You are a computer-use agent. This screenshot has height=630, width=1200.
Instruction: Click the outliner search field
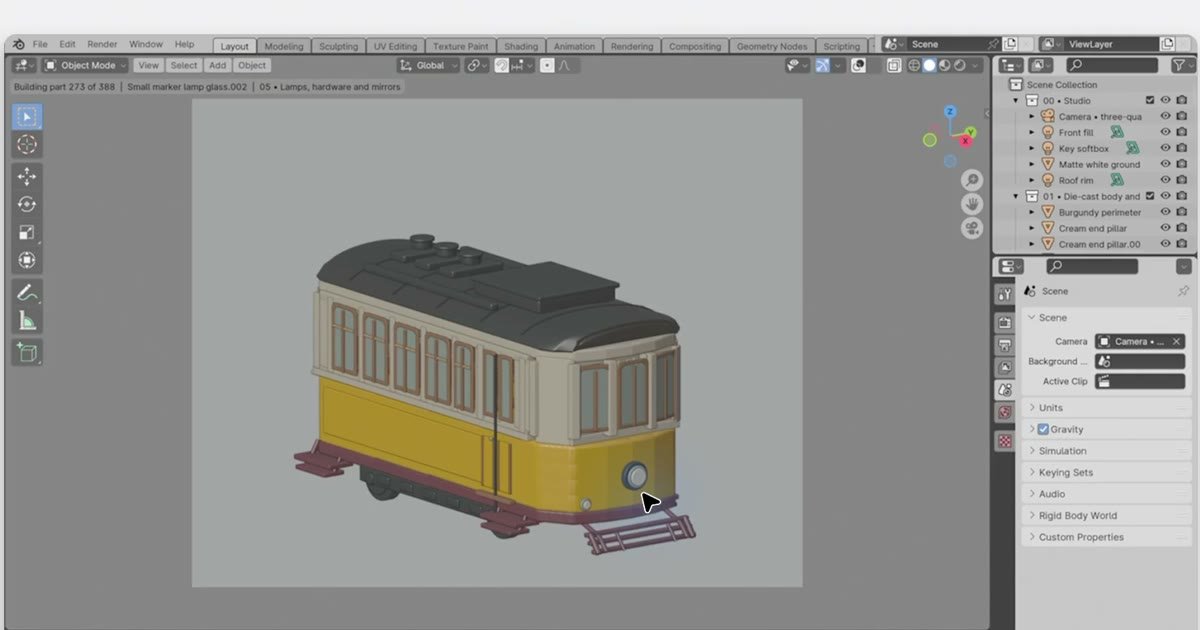coord(1111,65)
